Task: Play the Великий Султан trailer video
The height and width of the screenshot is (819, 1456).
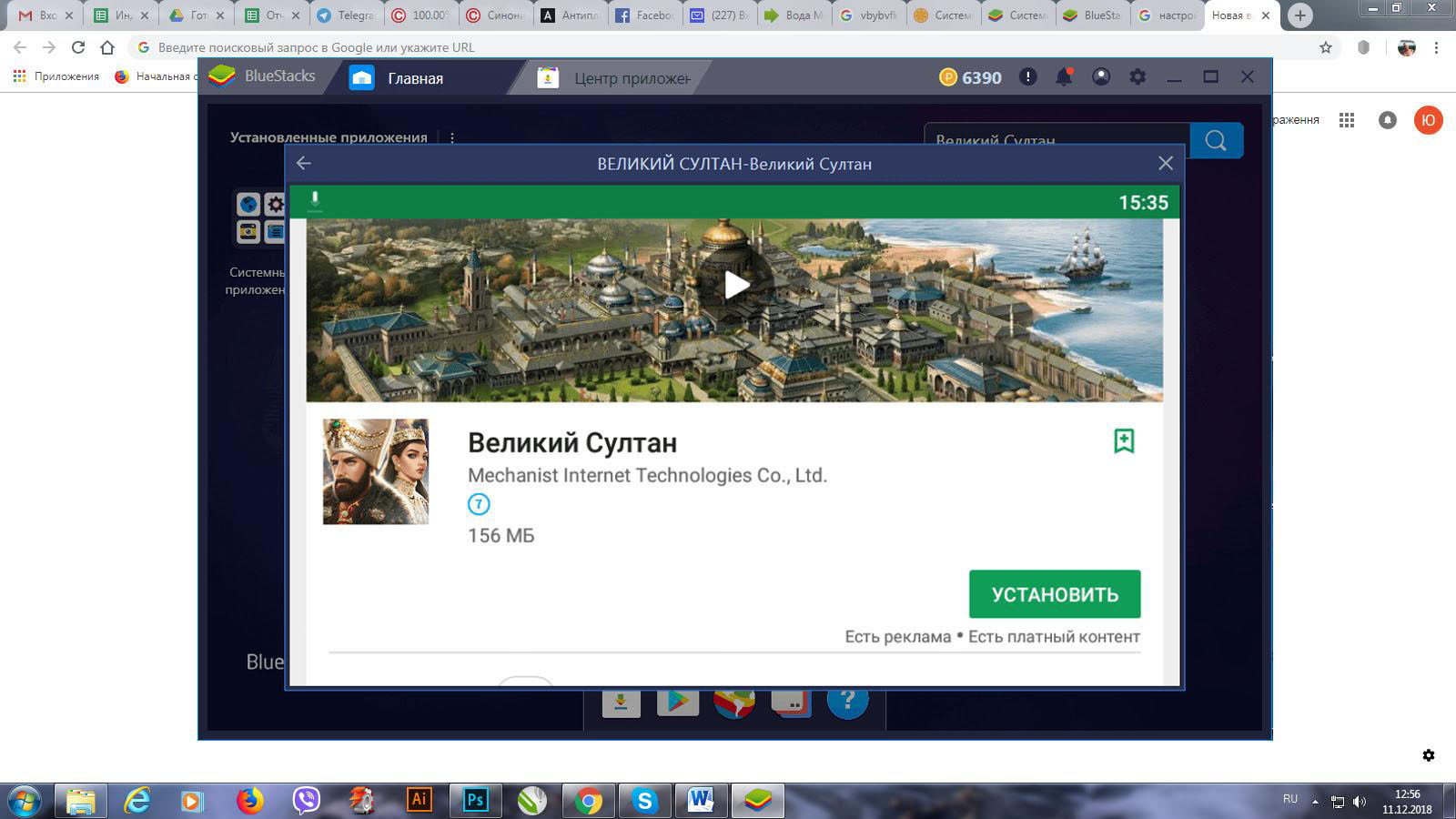Action: pyautogui.click(x=735, y=285)
